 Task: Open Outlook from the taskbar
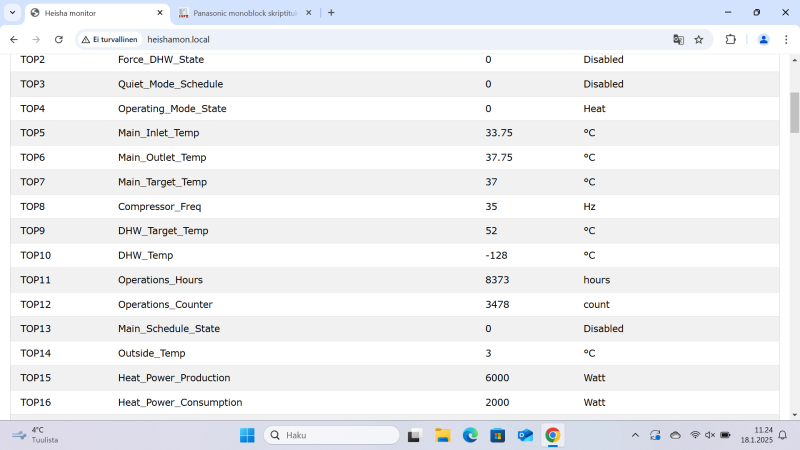pyautogui.click(x=525, y=435)
